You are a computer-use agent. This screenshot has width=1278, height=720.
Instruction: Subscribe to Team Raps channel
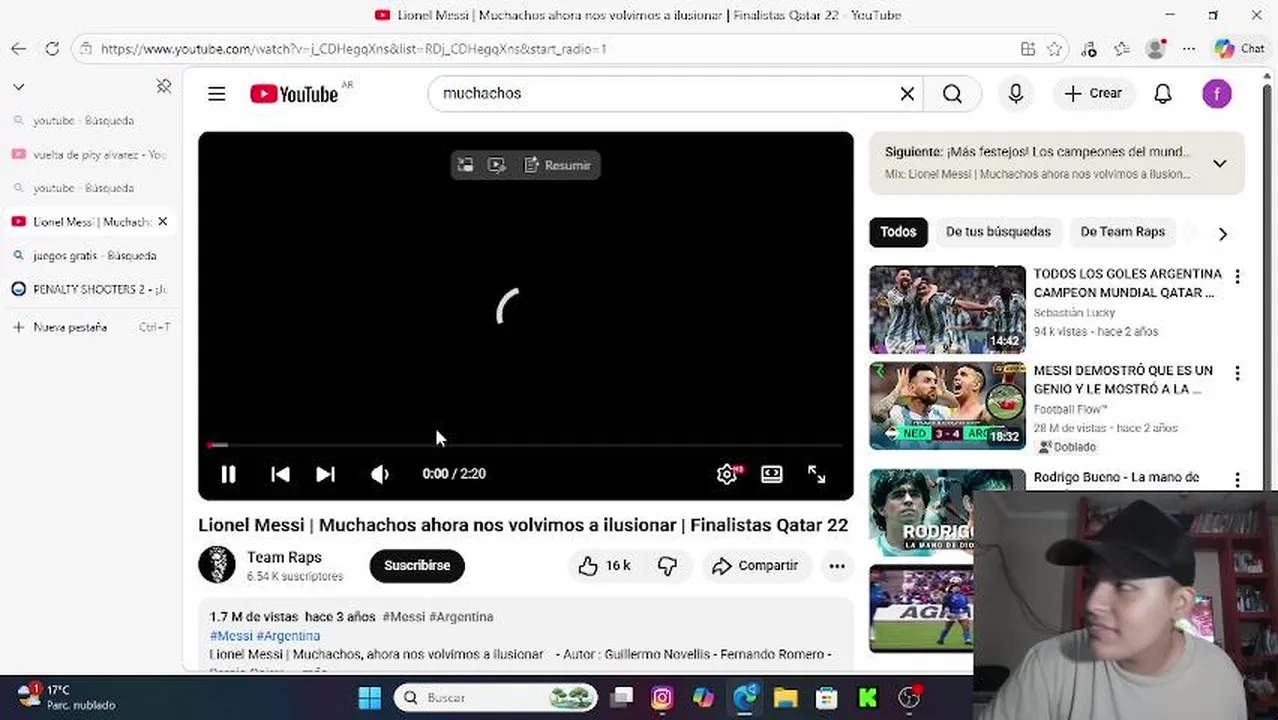pos(417,566)
